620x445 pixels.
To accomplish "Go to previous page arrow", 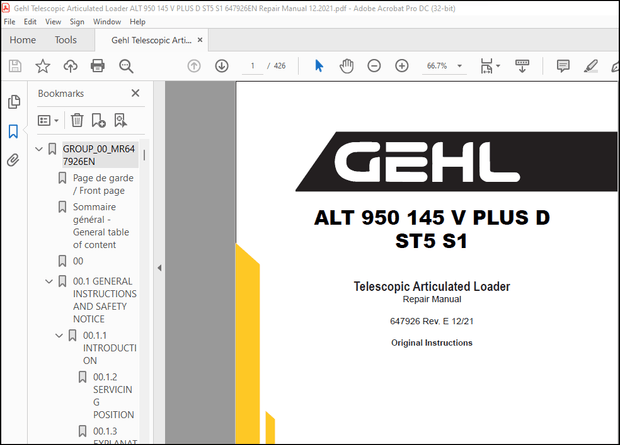I will click(194, 66).
